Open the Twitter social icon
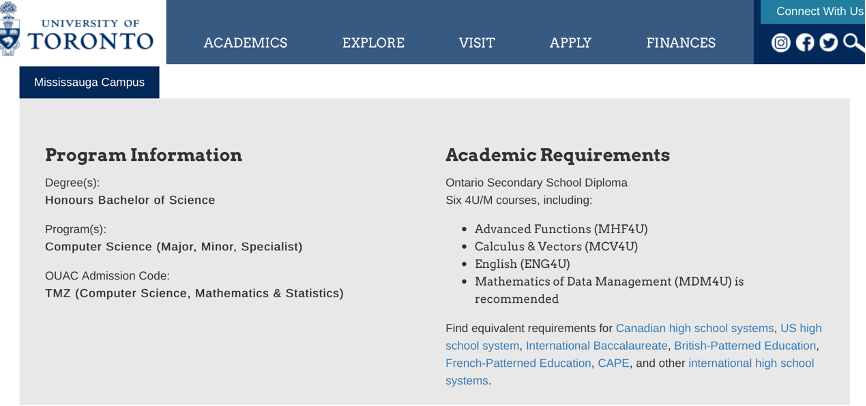Image resolution: width=866 pixels, height=406 pixels. coord(828,43)
